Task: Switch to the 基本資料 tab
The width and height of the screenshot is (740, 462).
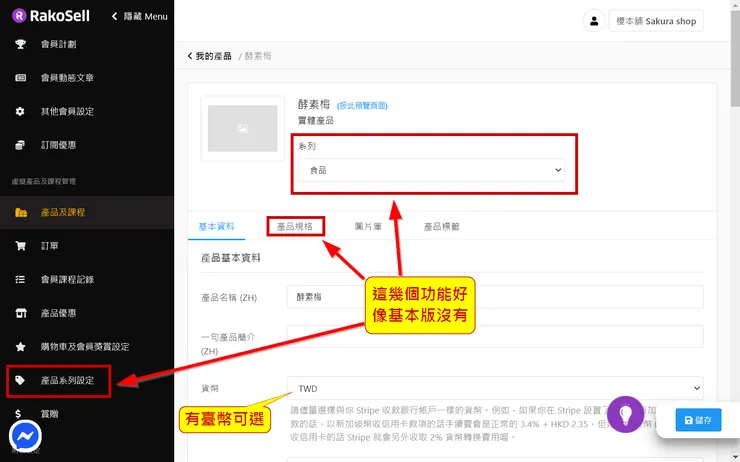Action: [x=216, y=227]
